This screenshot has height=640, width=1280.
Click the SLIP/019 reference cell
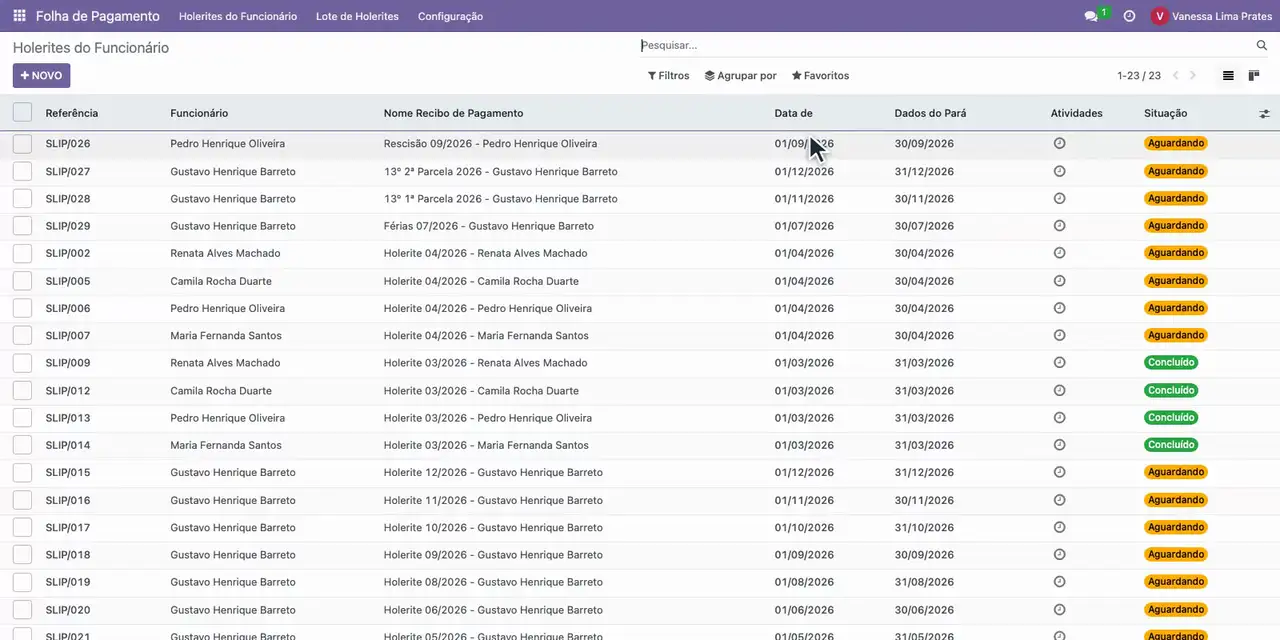tap(68, 582)
